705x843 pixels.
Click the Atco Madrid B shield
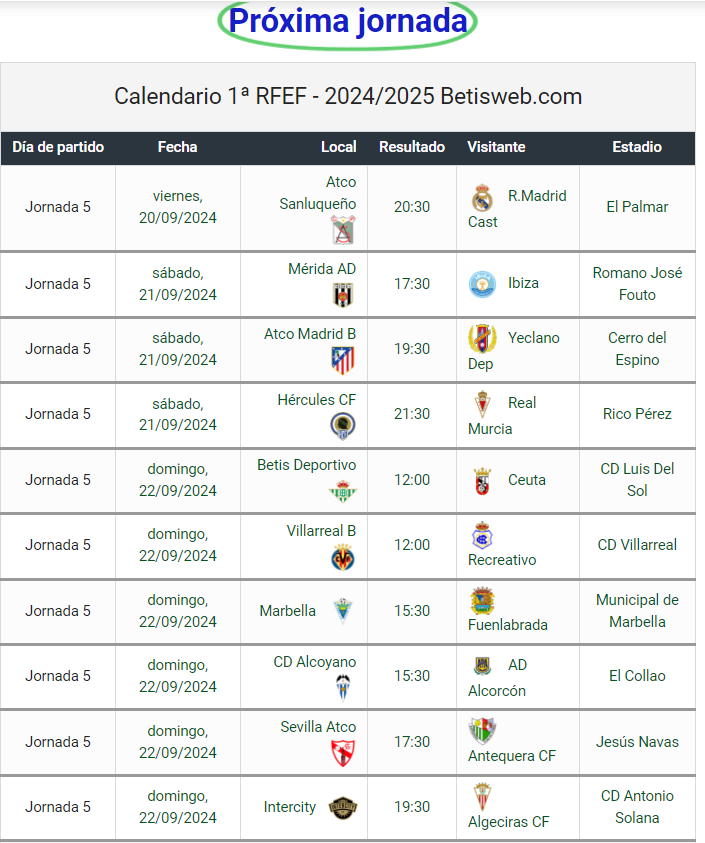pyautogui.click(x=343, y=360)
